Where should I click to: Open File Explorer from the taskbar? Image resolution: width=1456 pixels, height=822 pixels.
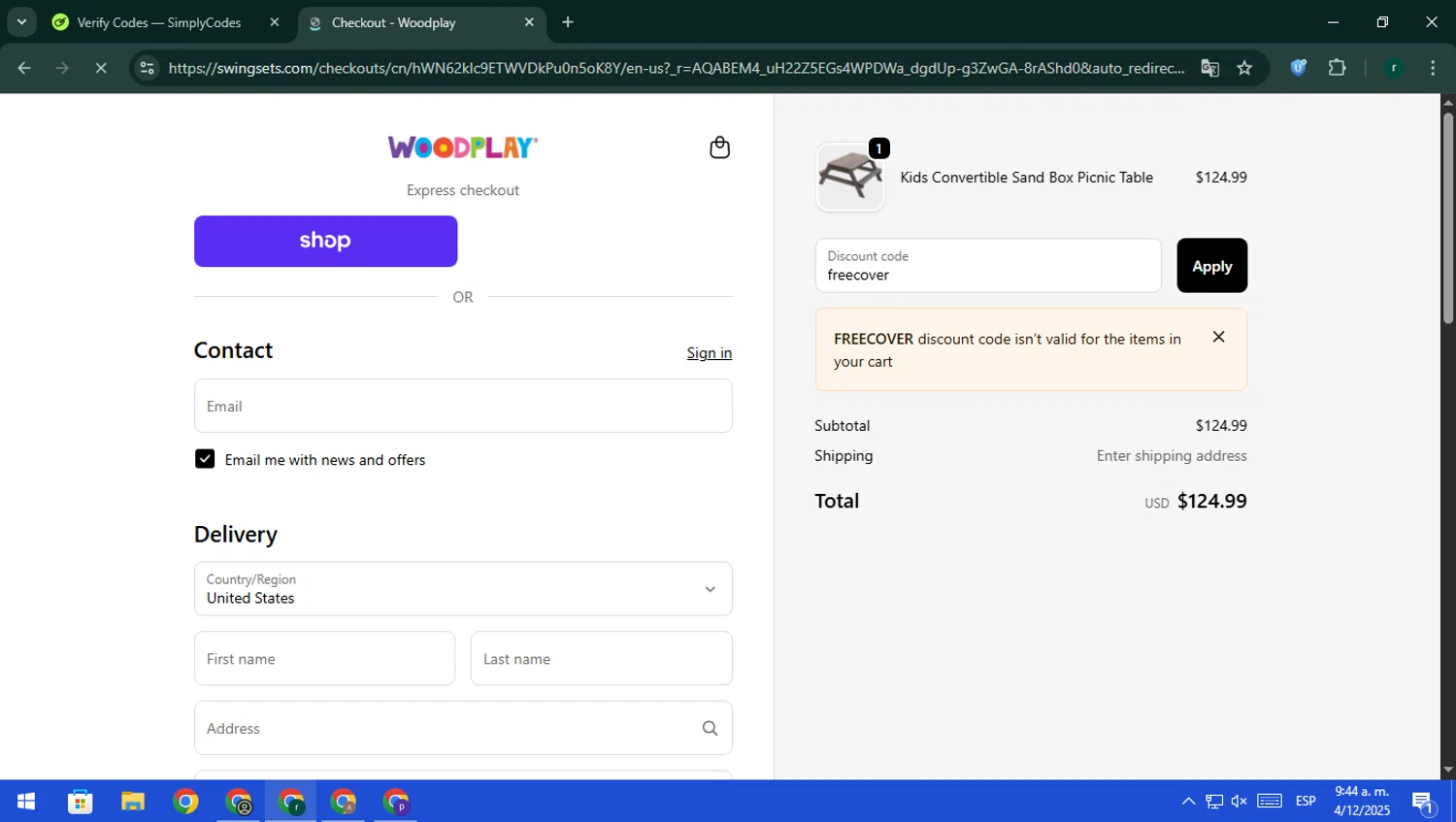133,802
